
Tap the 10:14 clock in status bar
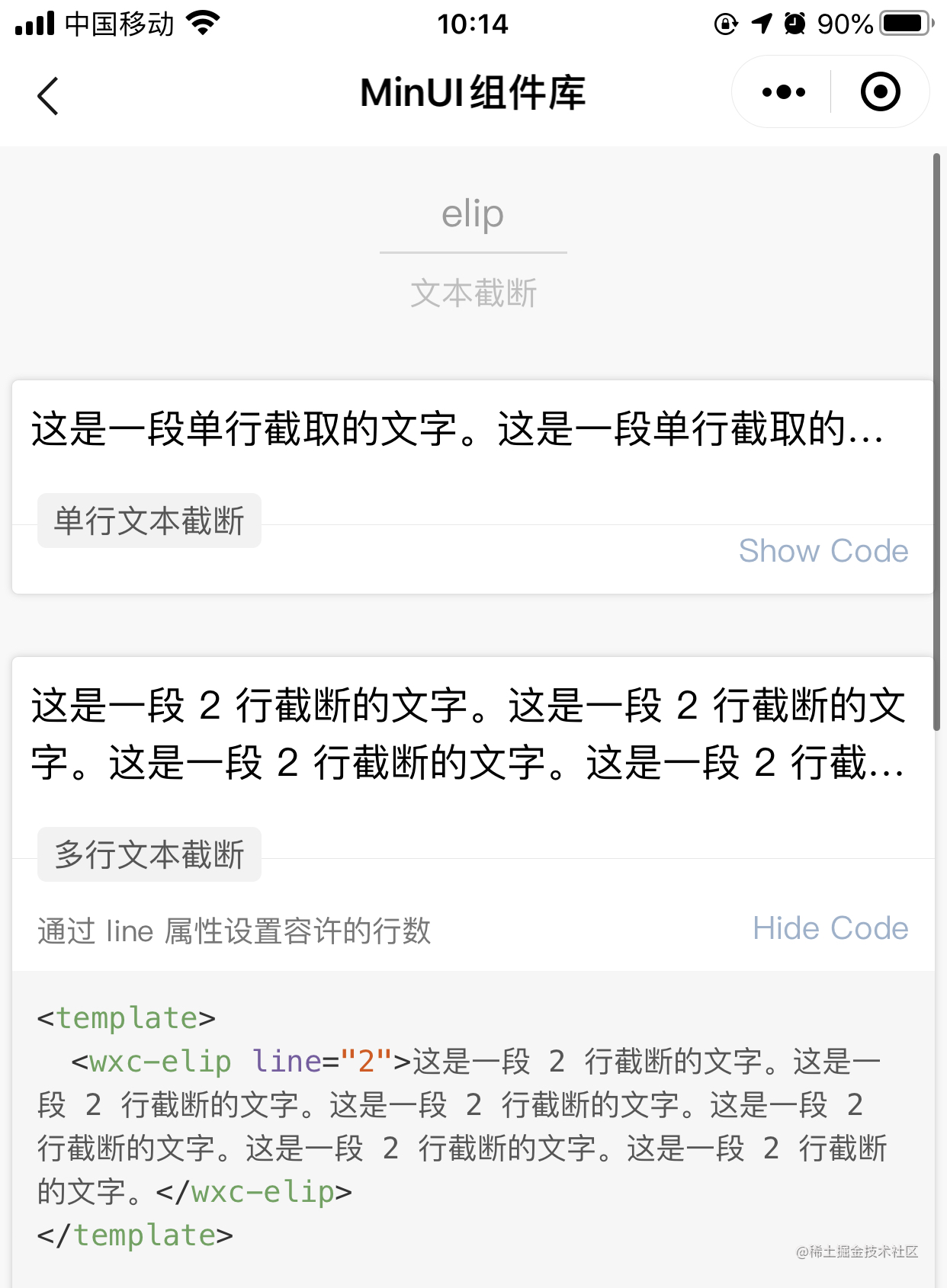473,24
